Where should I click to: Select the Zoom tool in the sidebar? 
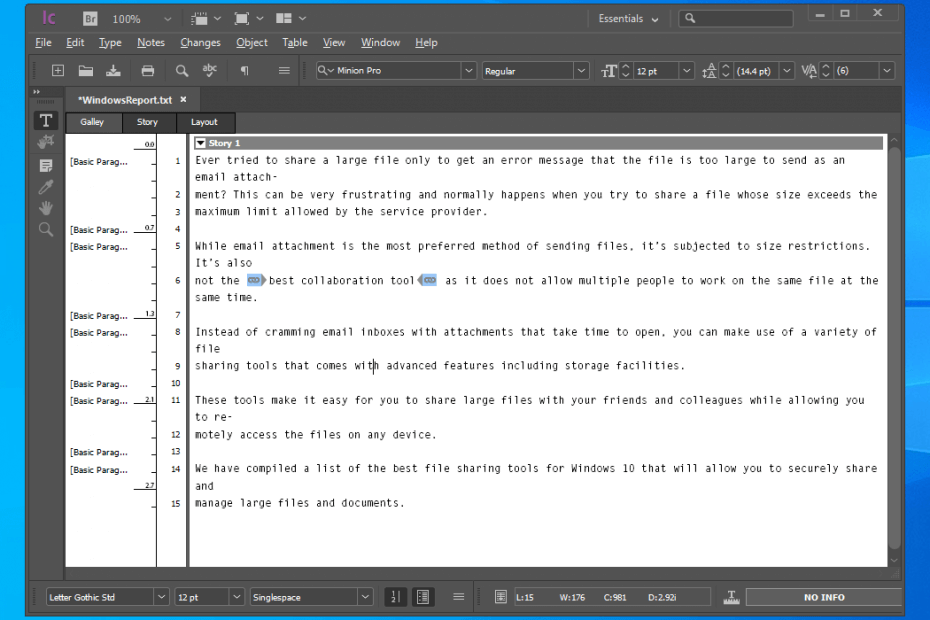44,230
